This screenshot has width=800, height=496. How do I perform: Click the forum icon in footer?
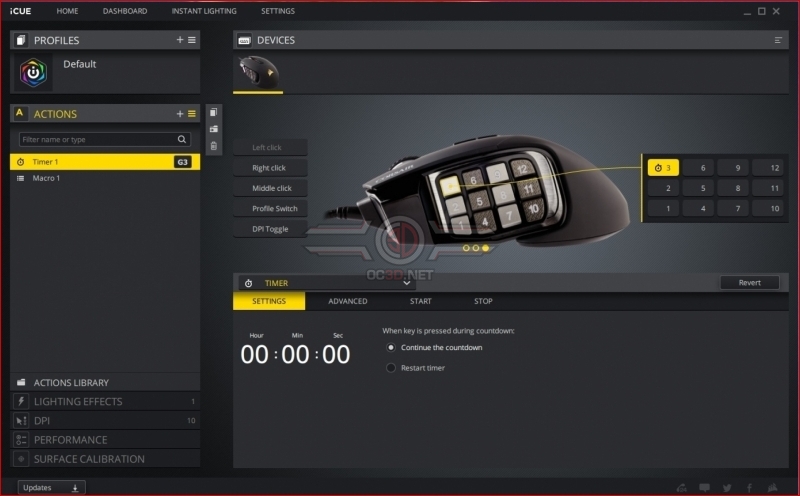[x=682, y=488]
